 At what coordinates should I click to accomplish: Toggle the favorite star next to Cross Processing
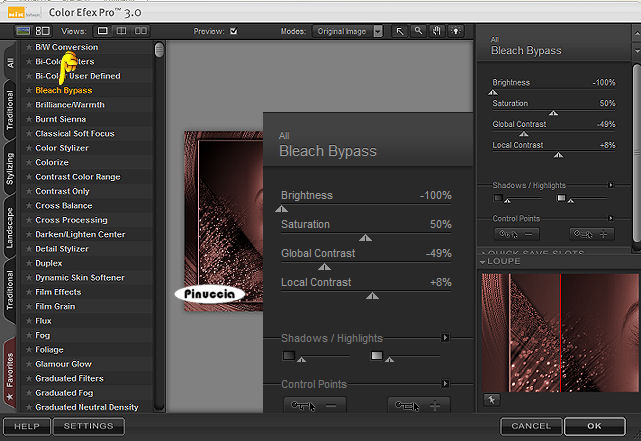[29, 220]
